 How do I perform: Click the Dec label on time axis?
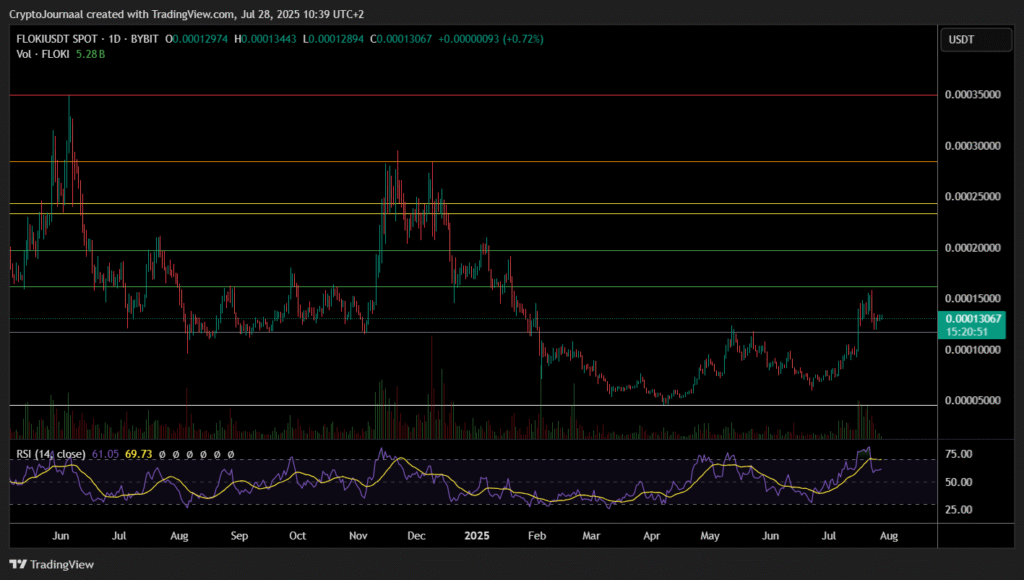coord(416,536)
